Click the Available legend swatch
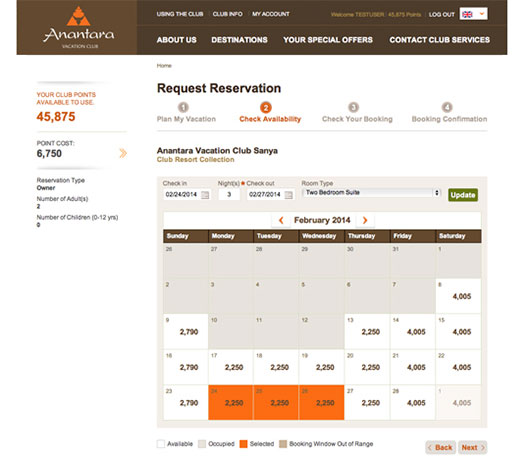Image resolution: width=530 pixels, height=459 pixels. pyautogui.click(x=161, y=444)
